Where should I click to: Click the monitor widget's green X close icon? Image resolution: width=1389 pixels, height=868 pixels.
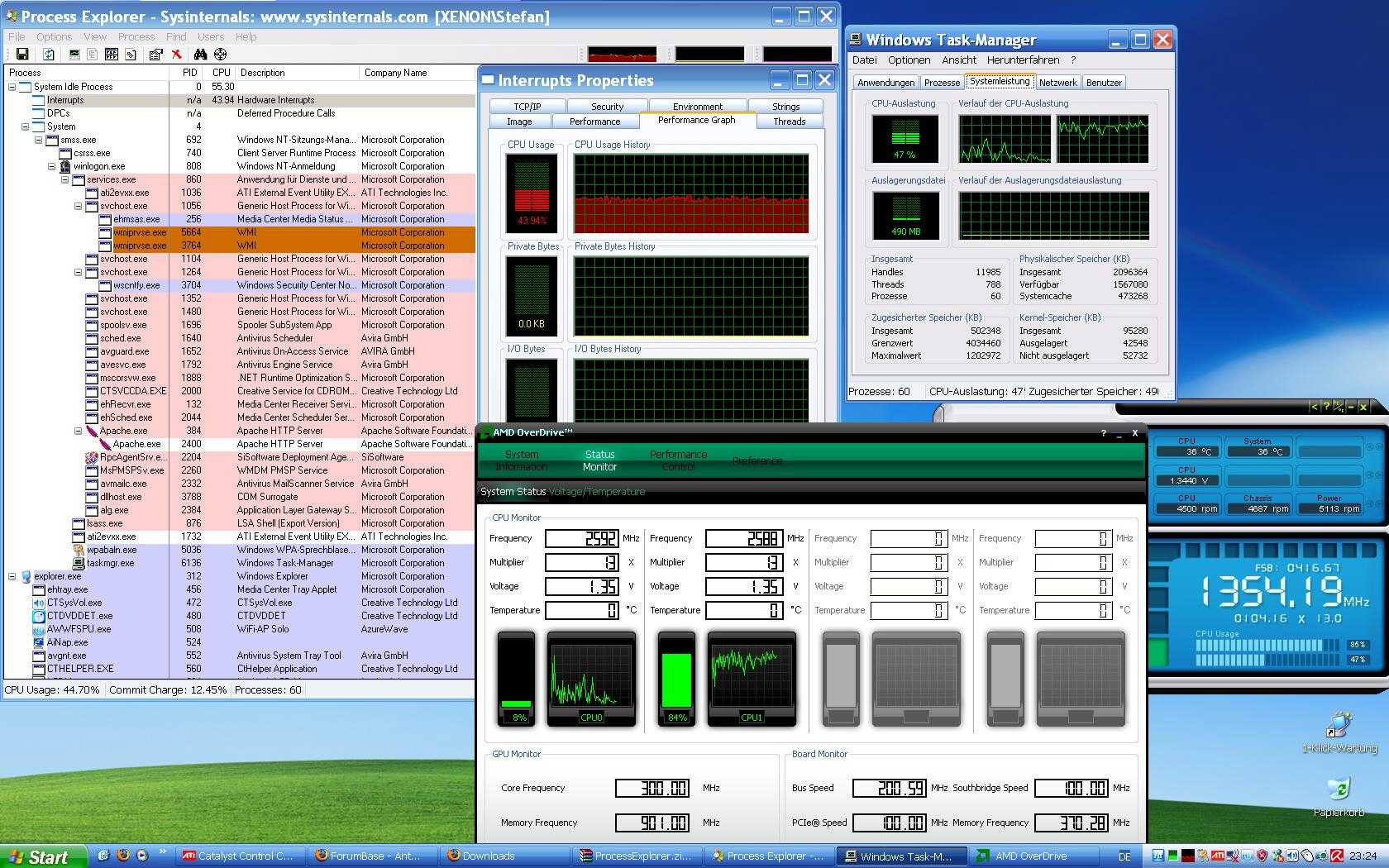click(1363, 407)
